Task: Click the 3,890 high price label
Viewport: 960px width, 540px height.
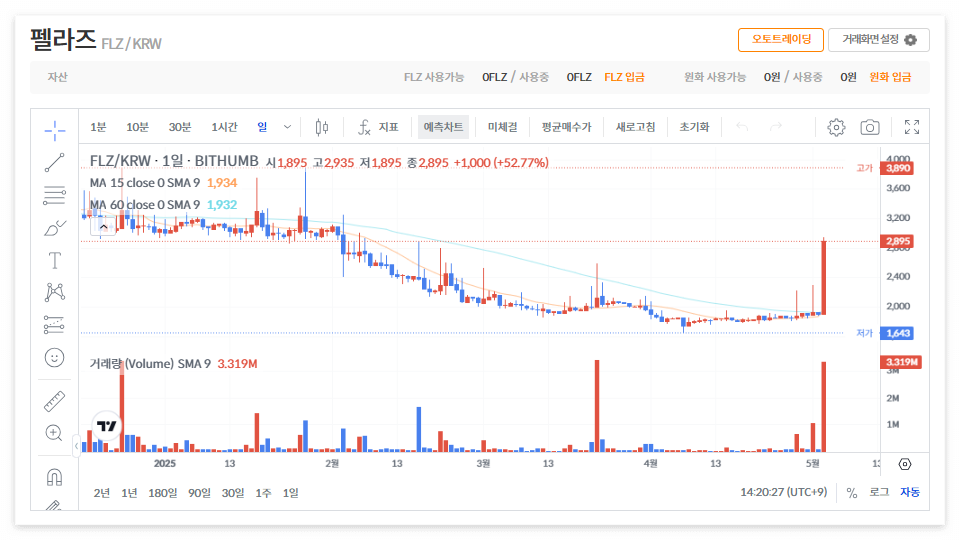Action: click(x=897, y=168)
